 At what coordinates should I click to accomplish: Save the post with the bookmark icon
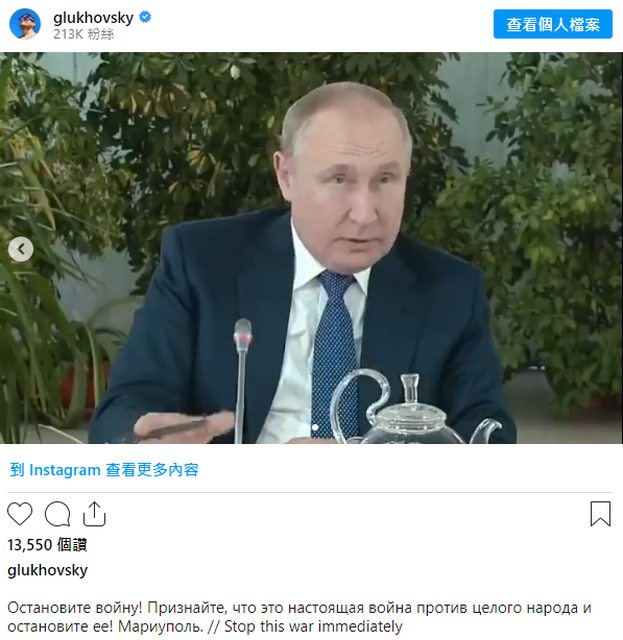[x=601, y=514]
